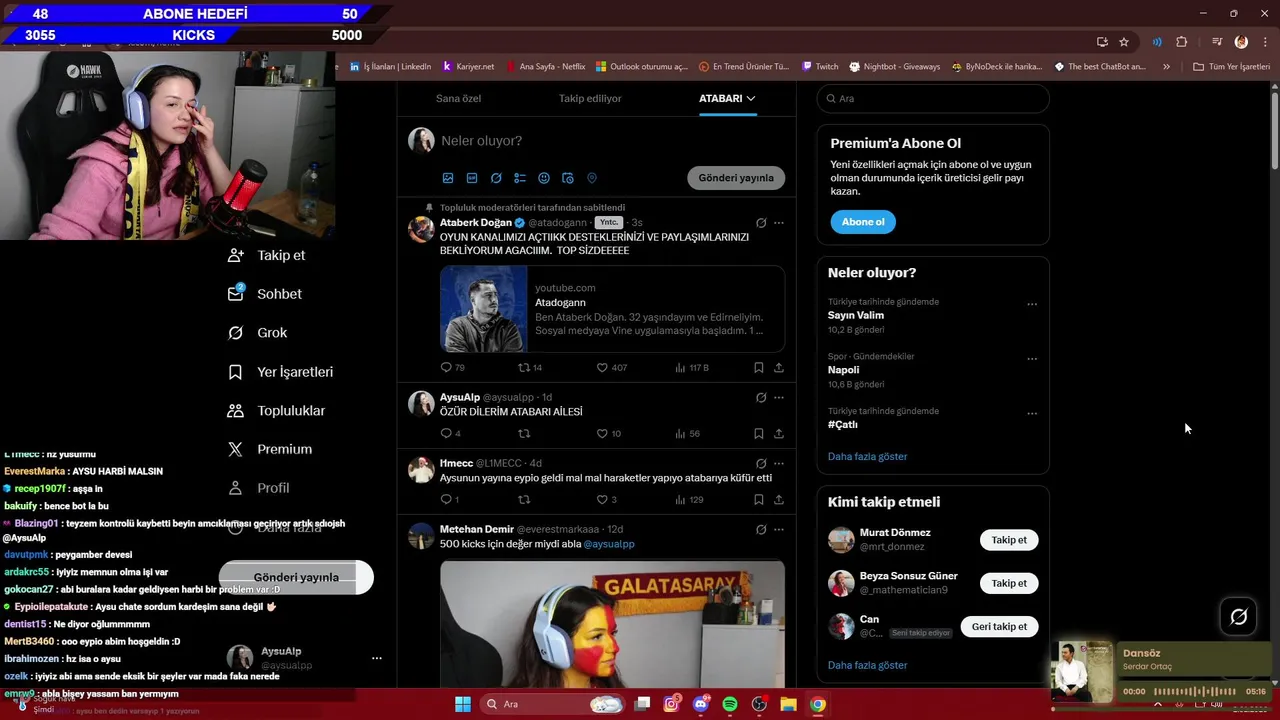
Task: Open more options on Ataberk Doğan's post
Action: (x=779, y=223)
